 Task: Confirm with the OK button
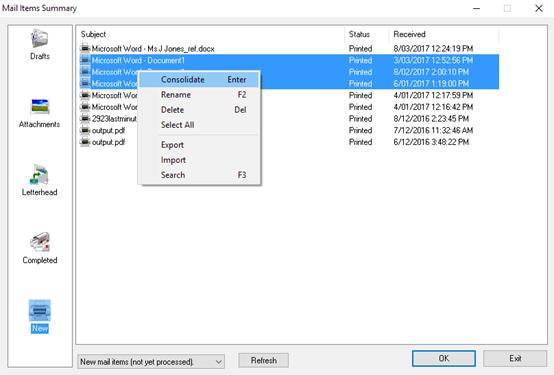click(x=444, y=358)
